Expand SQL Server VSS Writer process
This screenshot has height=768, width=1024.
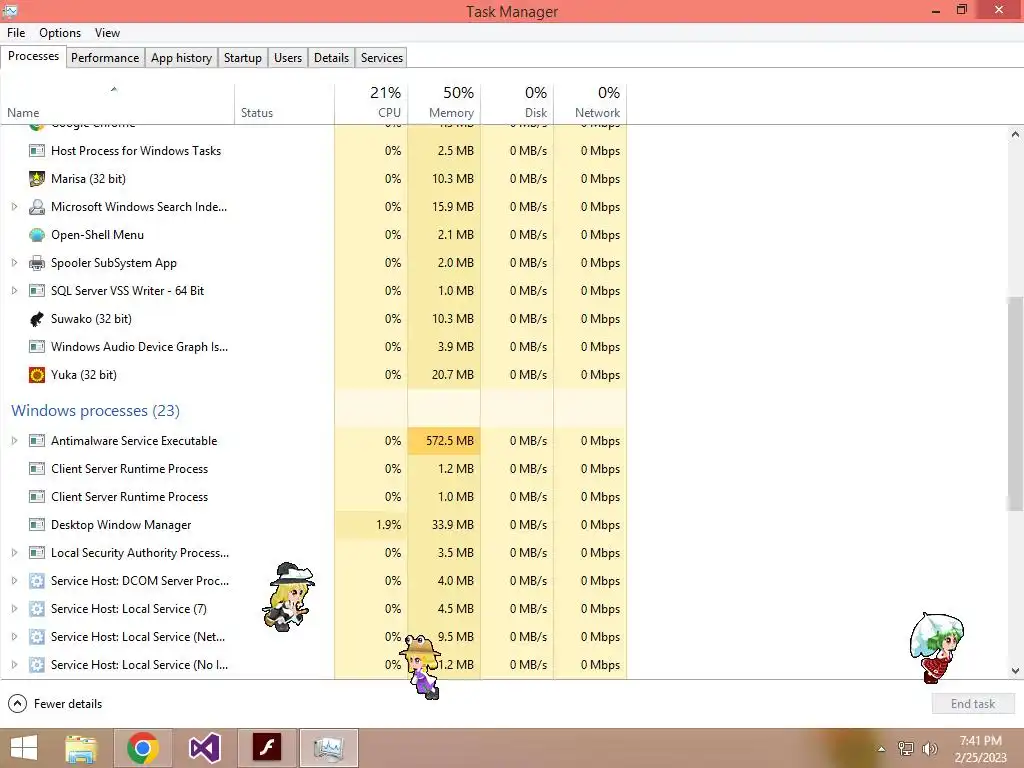tap(14, 291)
